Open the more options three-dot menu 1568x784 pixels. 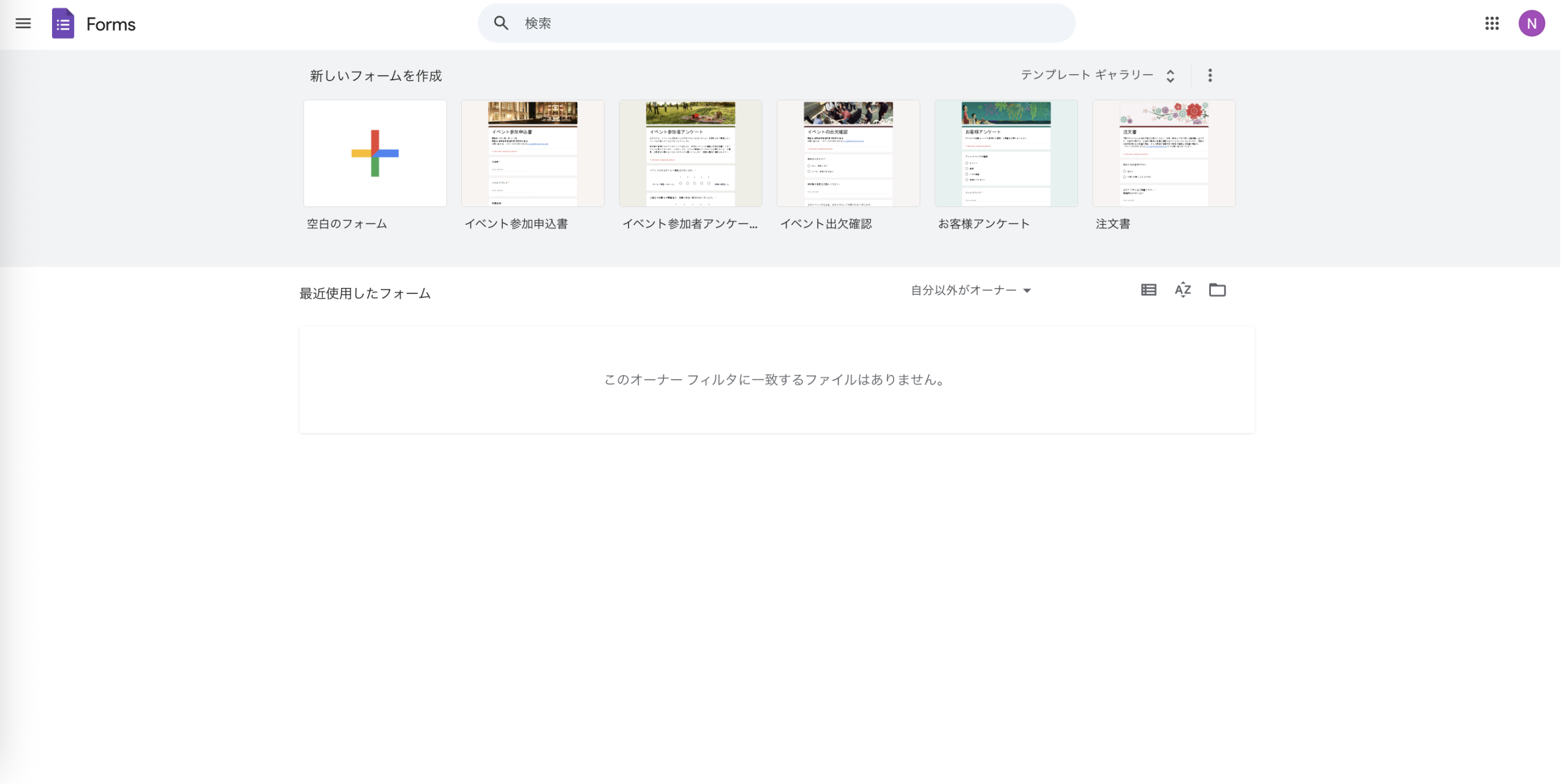[x=1209, y=75]
